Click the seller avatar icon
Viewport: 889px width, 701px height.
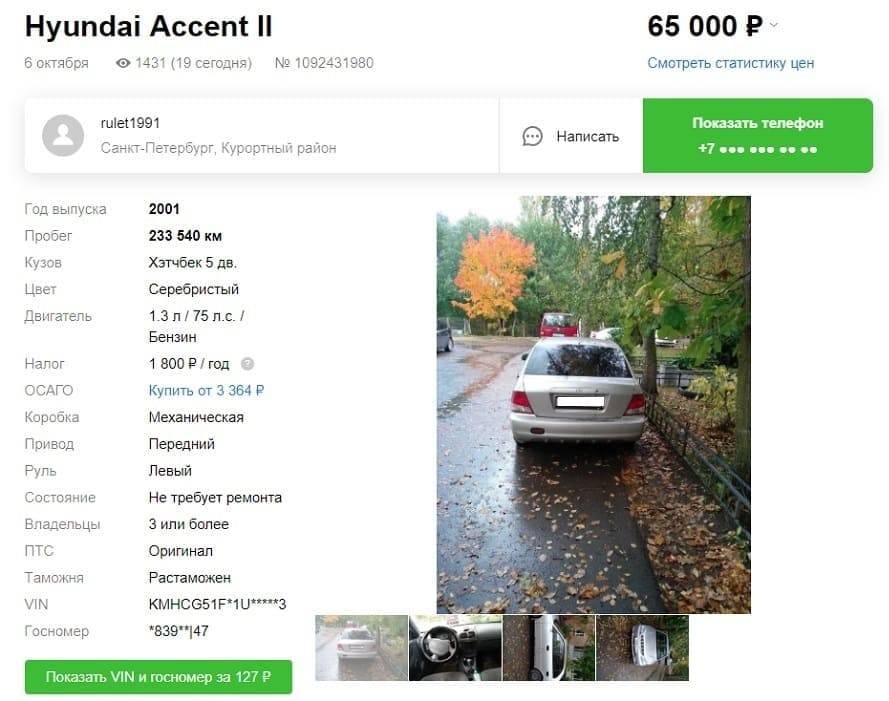[63, 136]
